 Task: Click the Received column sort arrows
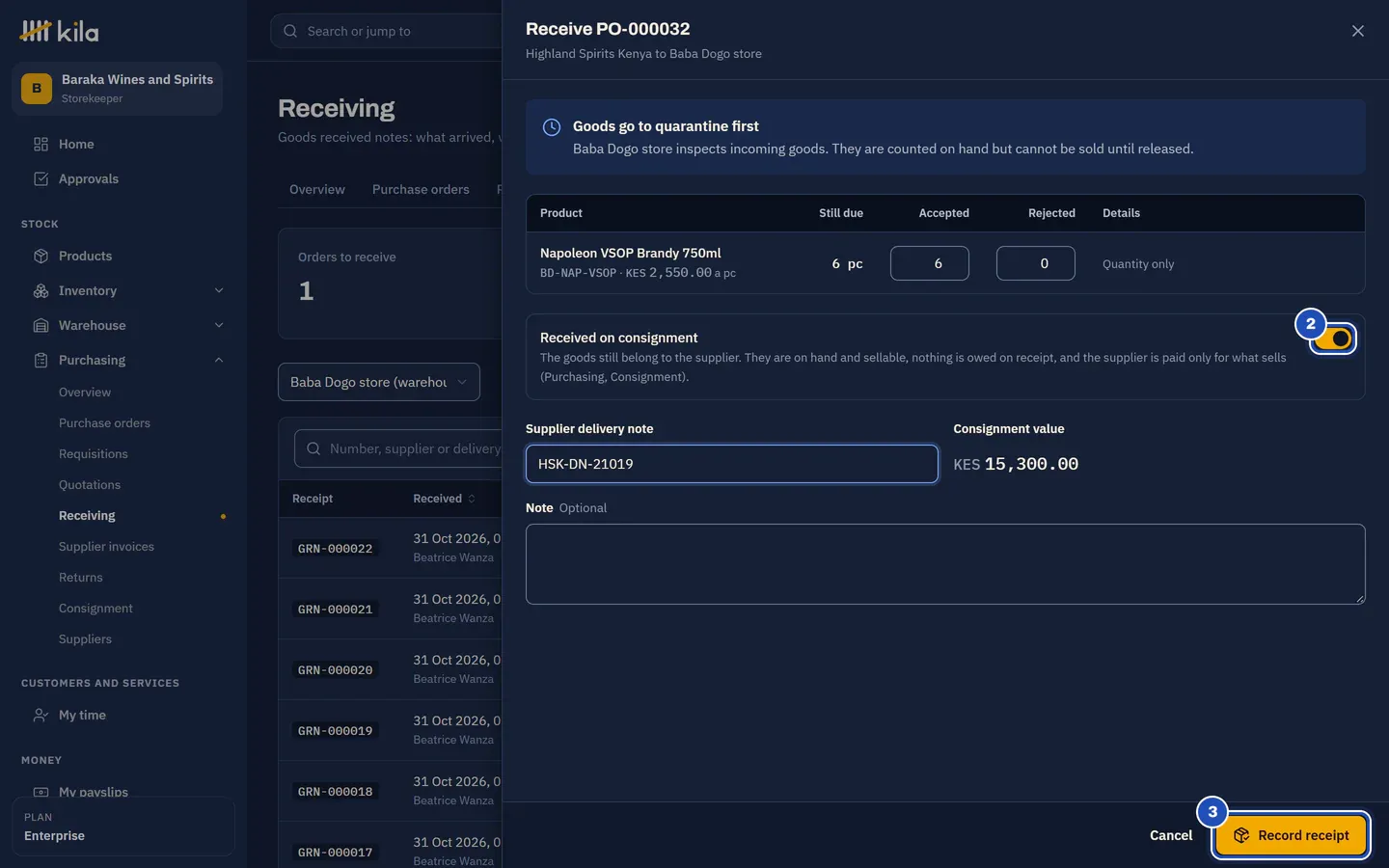(472, 499)
